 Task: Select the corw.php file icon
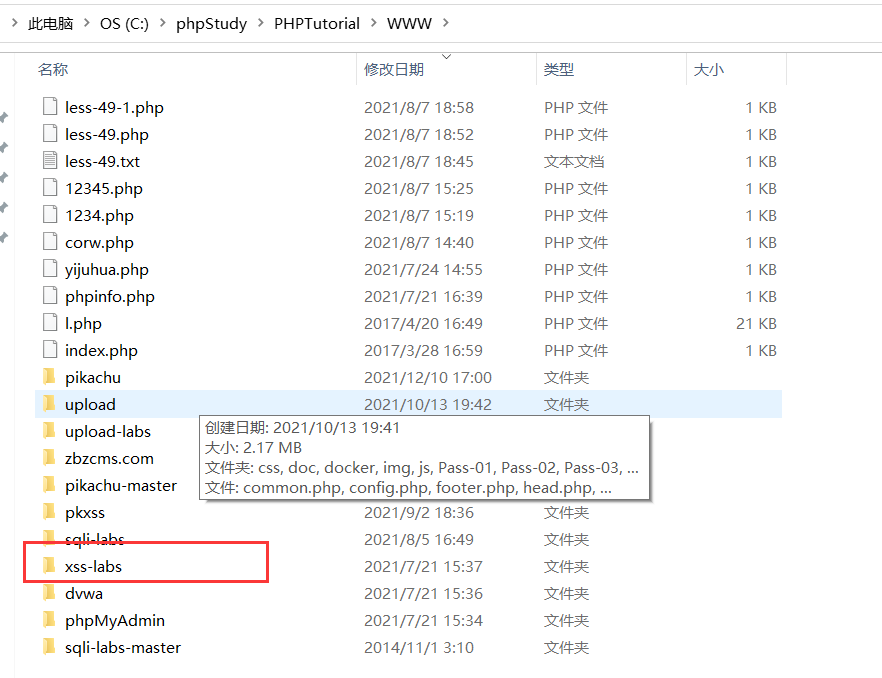[x=51, y=242]
